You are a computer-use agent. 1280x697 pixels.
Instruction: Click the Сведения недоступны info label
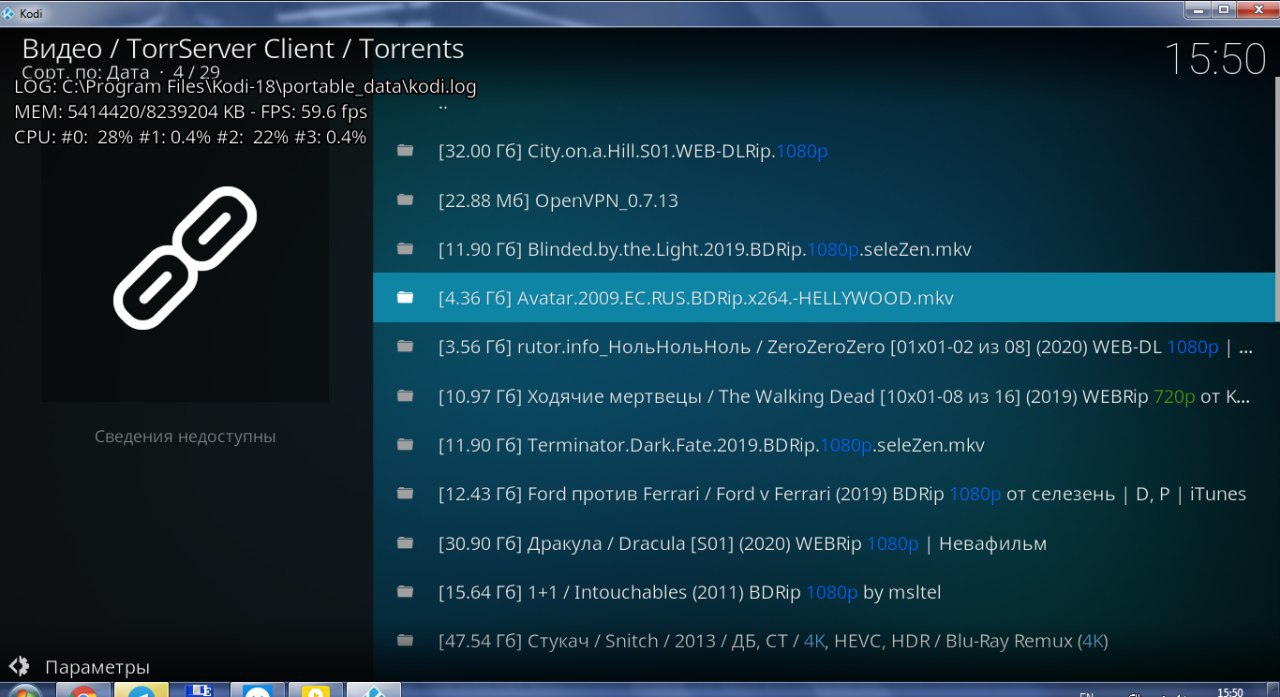pyautogui.click(x=185, y=437)
